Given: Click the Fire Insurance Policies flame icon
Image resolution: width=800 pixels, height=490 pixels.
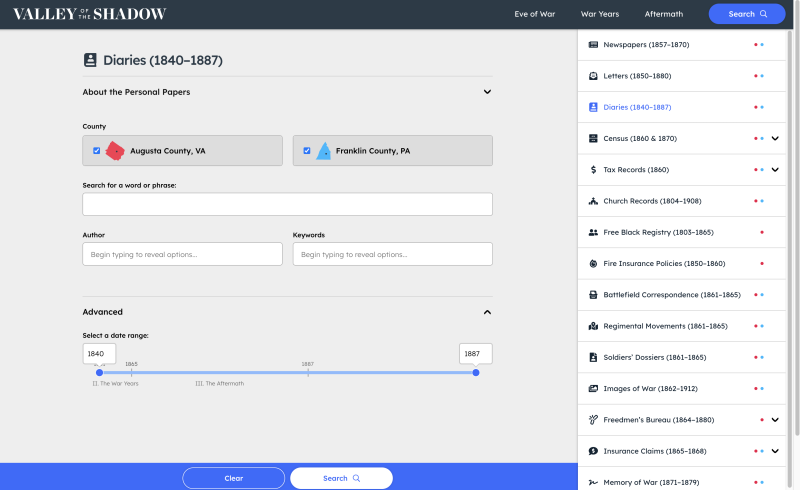Looking at the screenshot, I should point(593,263).
